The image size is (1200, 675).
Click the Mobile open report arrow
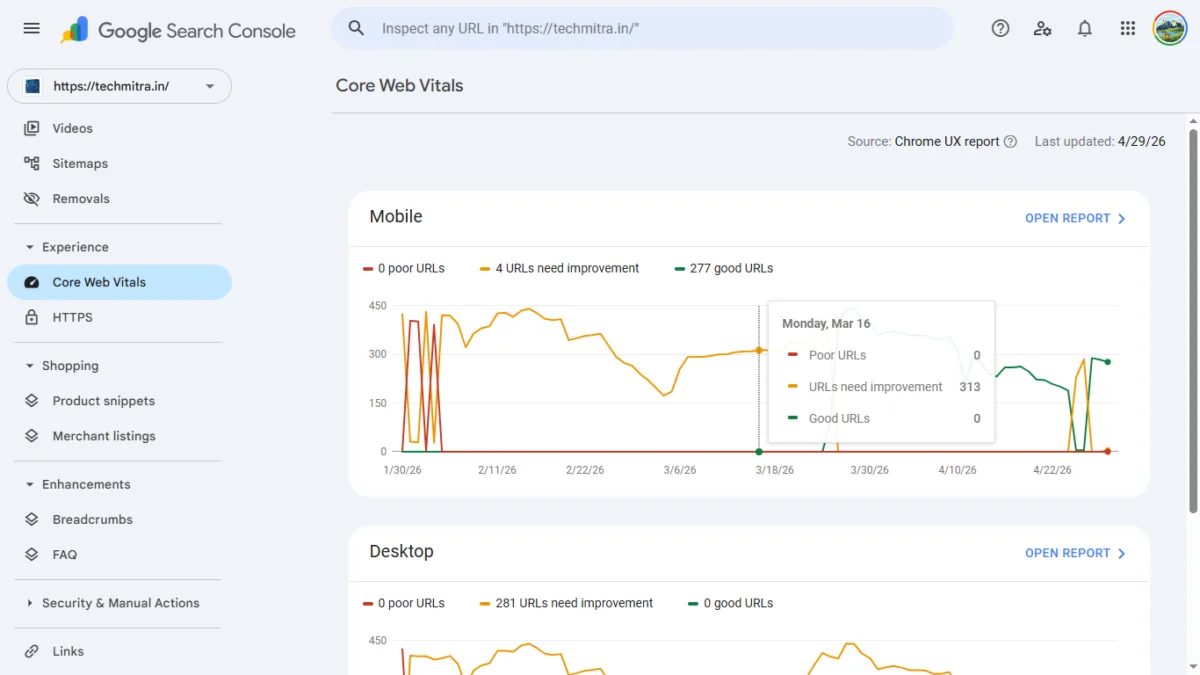pyautogui.click(x=1122, y=218)
